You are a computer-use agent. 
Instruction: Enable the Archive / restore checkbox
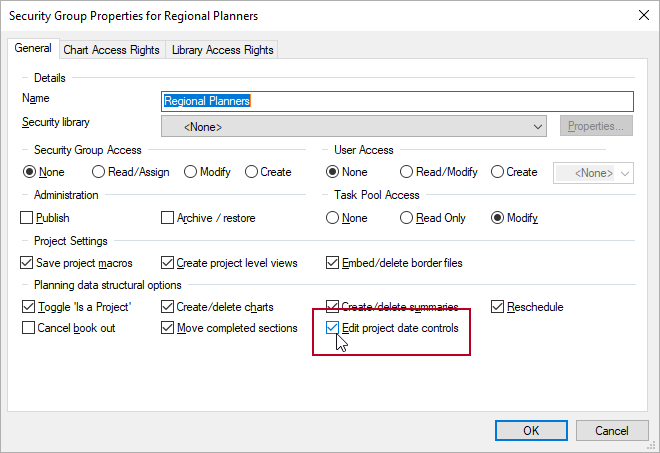tap(168, 218)
